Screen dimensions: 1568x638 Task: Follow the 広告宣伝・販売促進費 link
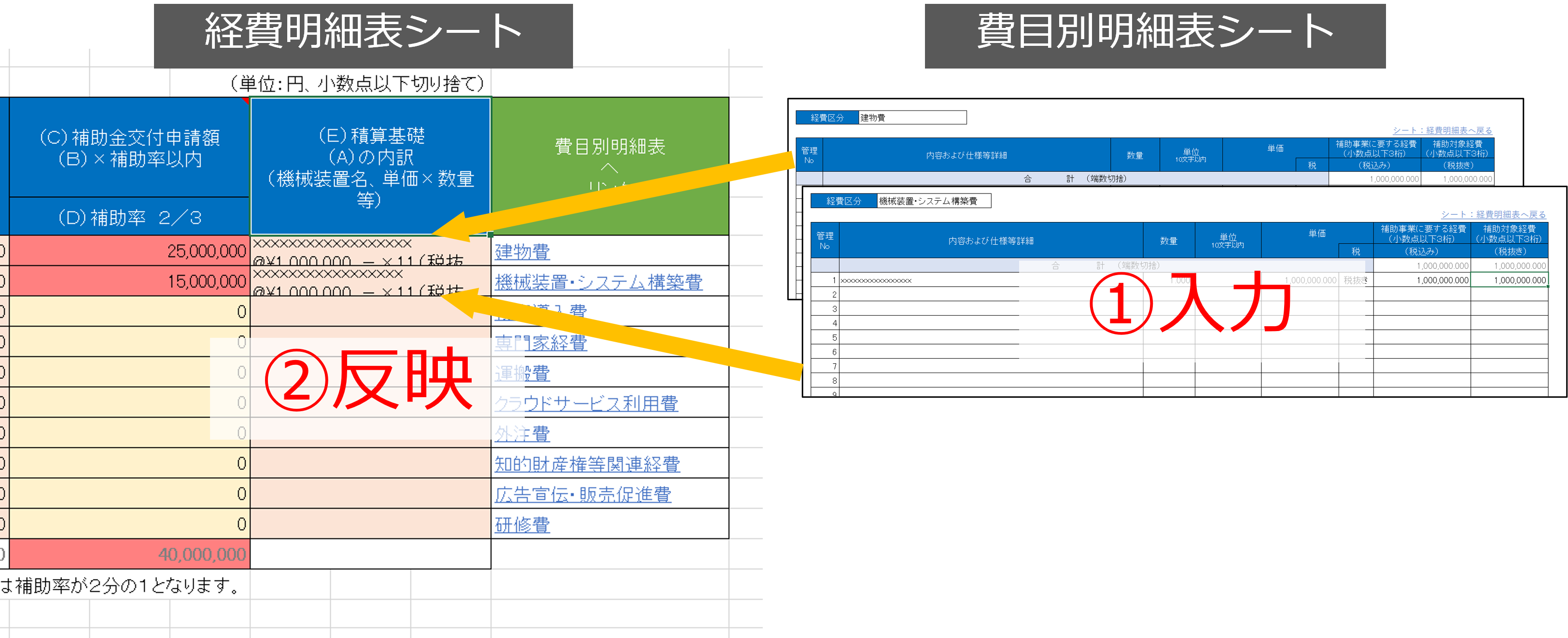click(x=583, y=495)
